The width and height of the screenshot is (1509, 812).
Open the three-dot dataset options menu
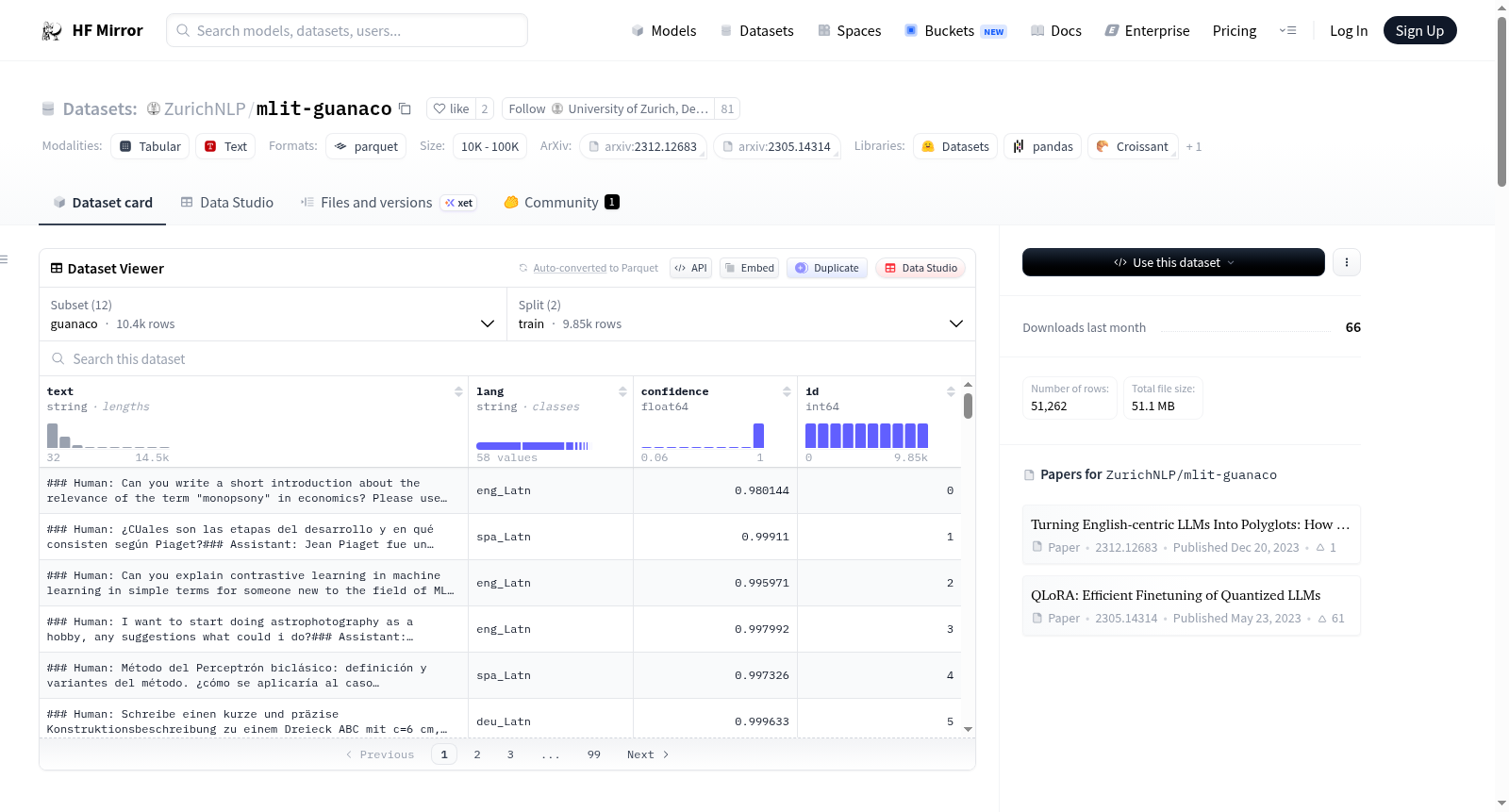(x=1347, y=262)
